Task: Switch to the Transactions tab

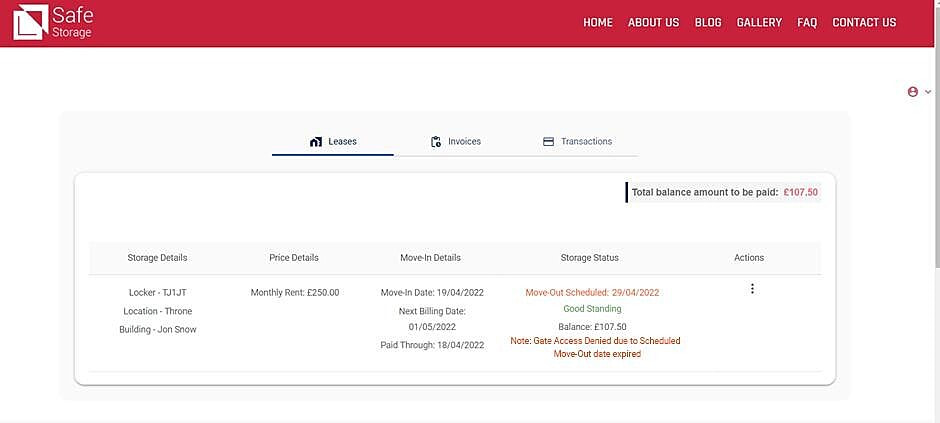Action: pyautogui.click(x=577, y=142)
